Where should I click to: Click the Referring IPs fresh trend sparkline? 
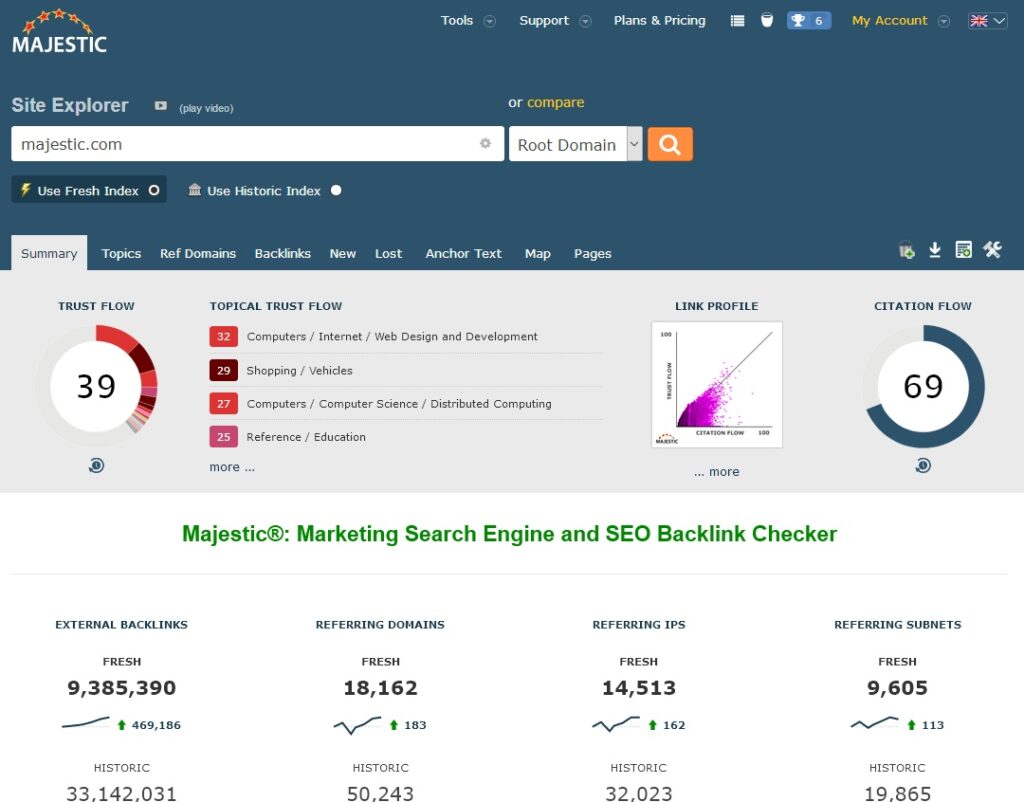pyautogui.click(x=616, y=724)
